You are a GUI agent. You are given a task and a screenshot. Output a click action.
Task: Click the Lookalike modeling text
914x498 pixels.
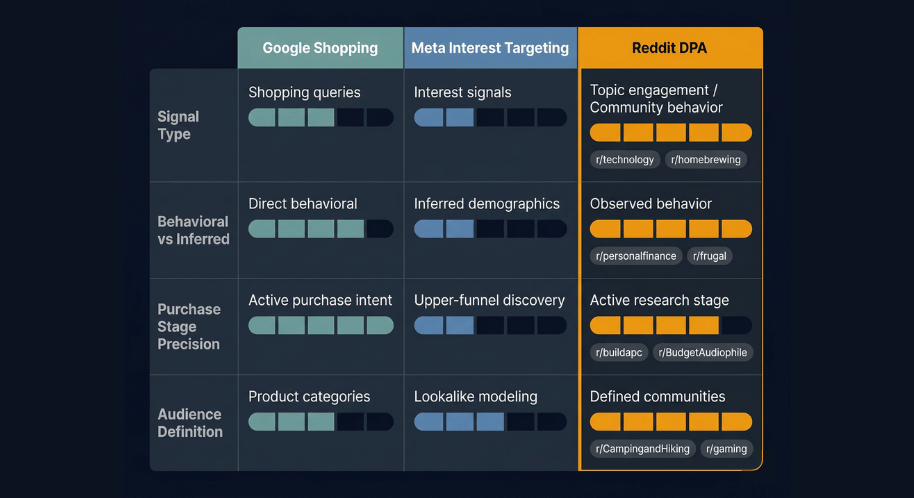click(476, 397)
